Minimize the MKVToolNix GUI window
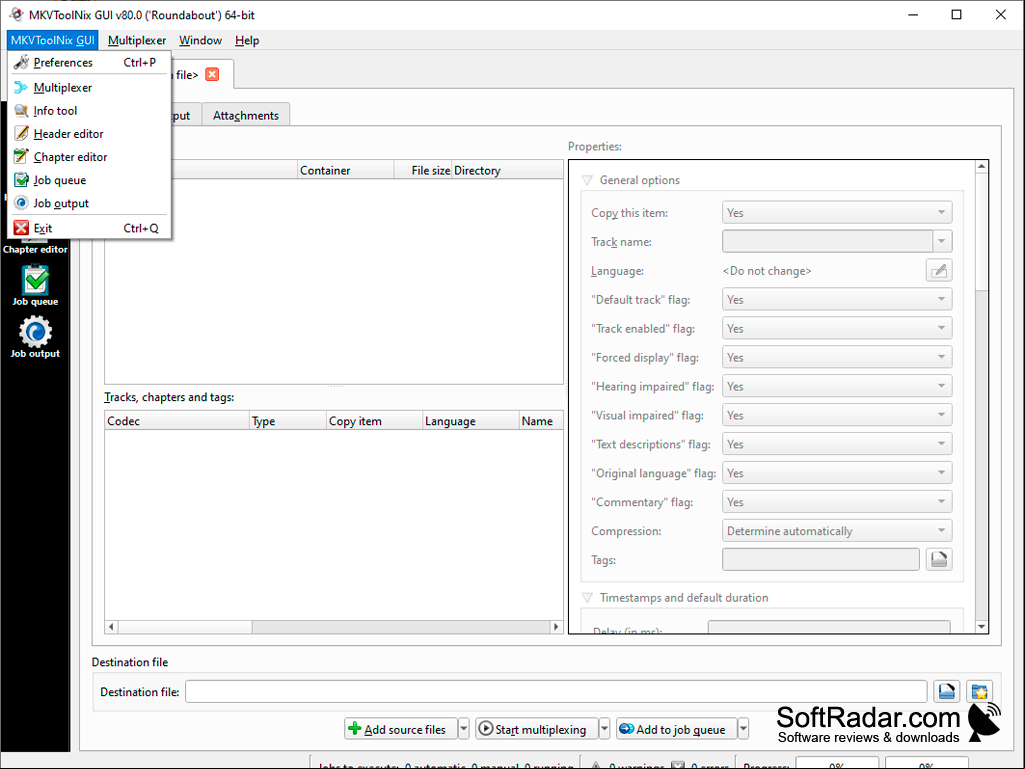The width and height of the screenshot is (1025, 769). point(913,14)
